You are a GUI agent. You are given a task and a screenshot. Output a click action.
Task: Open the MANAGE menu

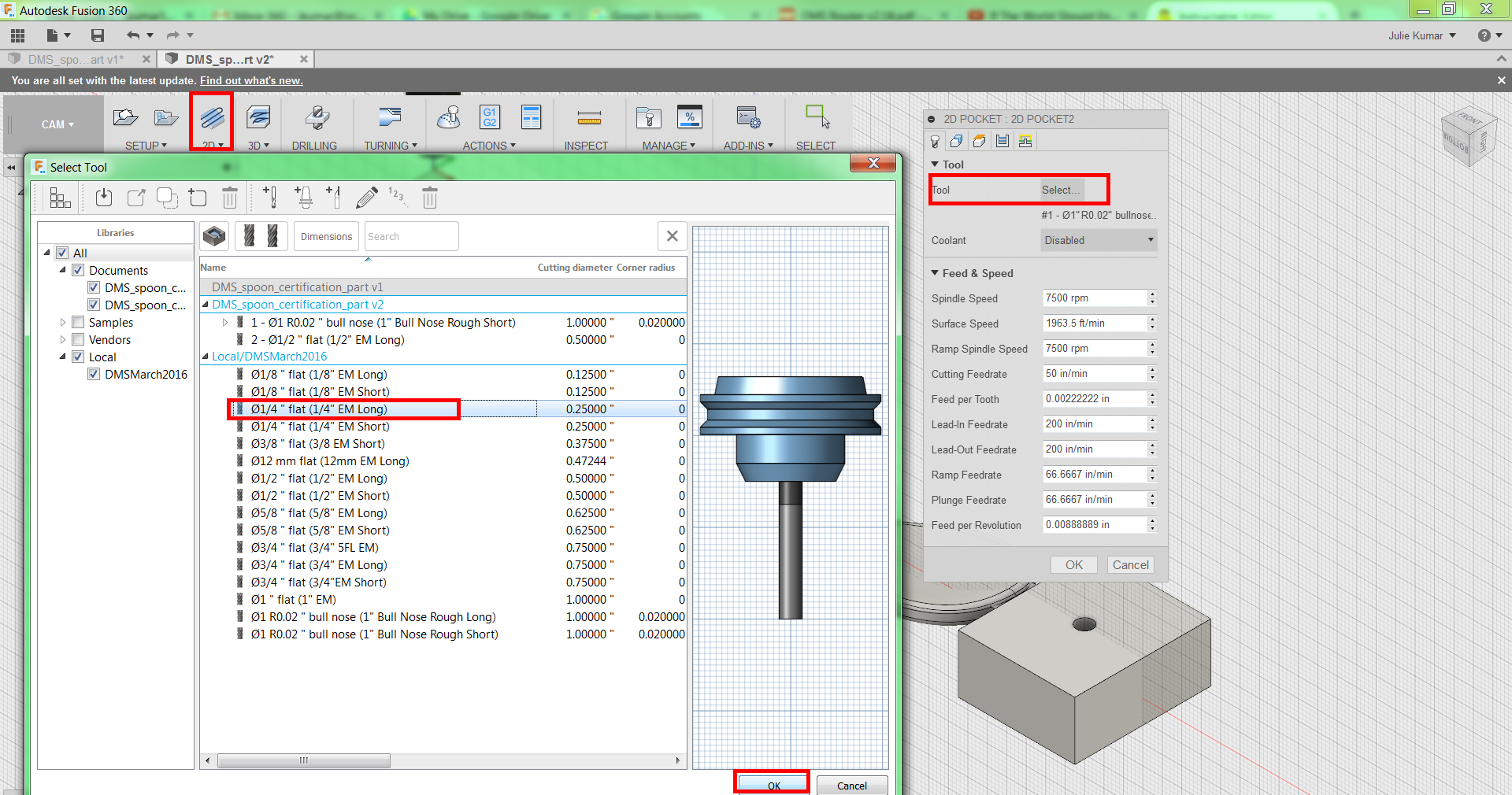click(669, 146)
